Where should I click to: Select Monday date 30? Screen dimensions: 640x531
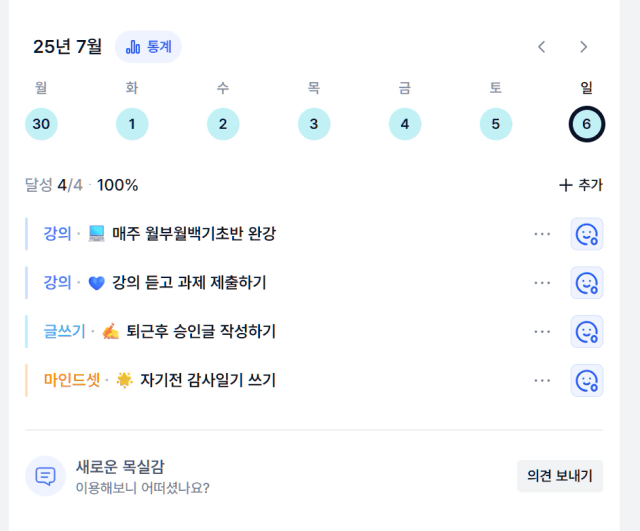coord(41,124)
